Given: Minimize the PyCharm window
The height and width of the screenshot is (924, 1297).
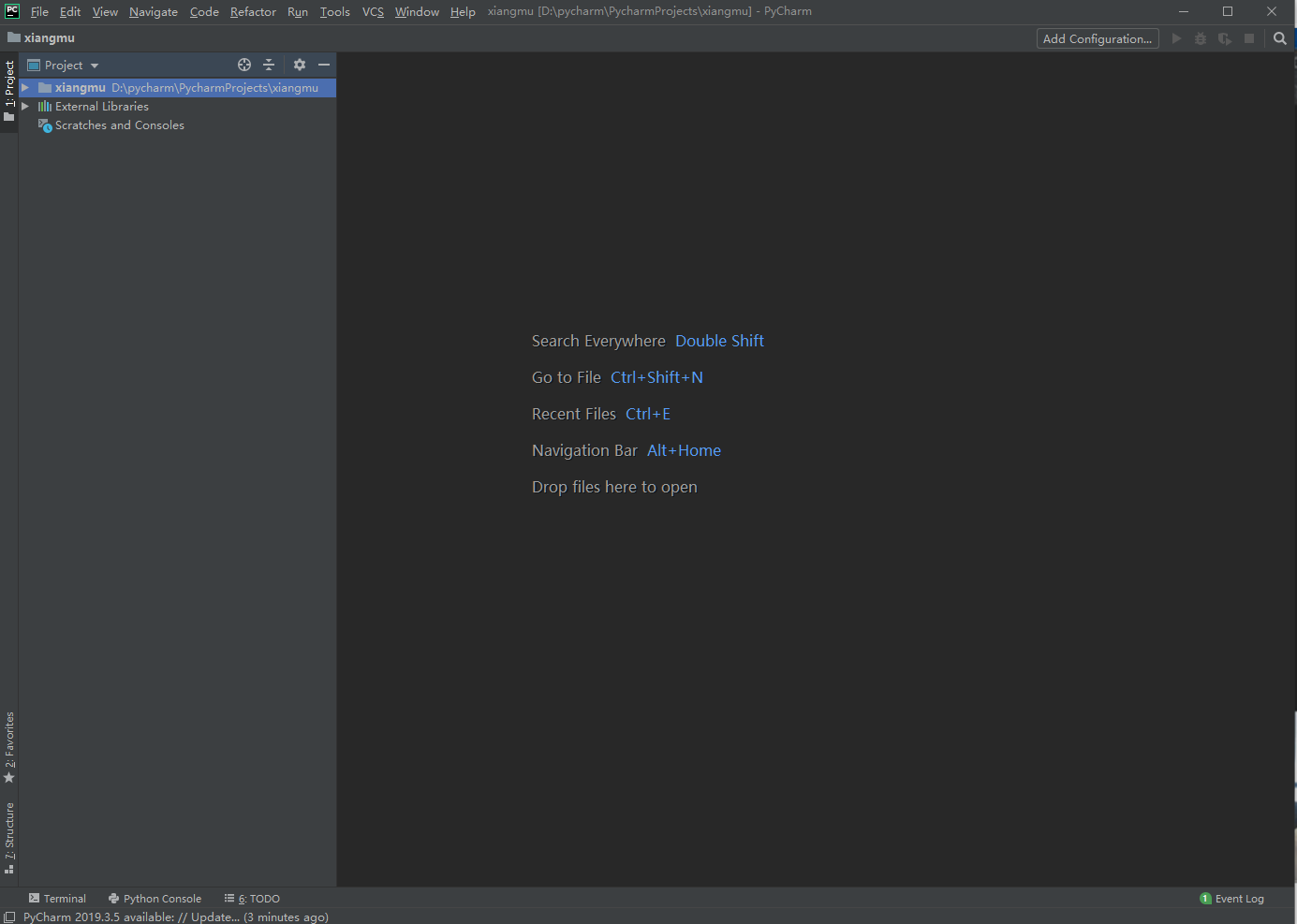Looking at the screenshot, I should [x=1184, y=11].
